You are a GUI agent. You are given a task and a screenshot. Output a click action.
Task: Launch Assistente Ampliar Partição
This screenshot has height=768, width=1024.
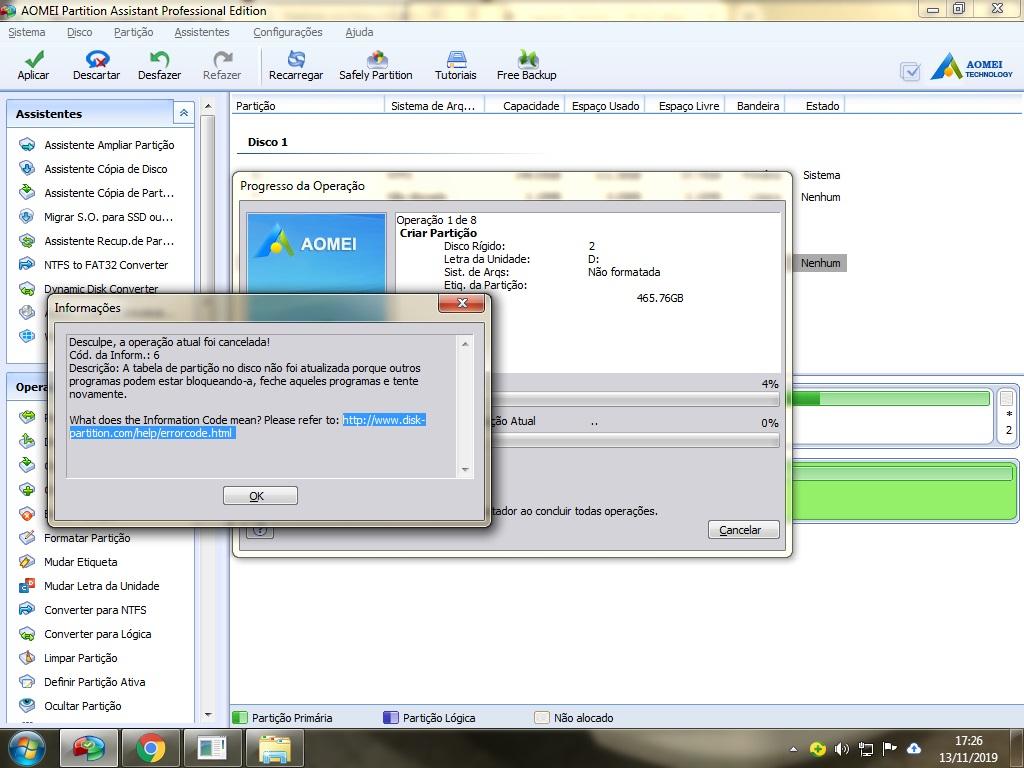(x=97, y=145)
